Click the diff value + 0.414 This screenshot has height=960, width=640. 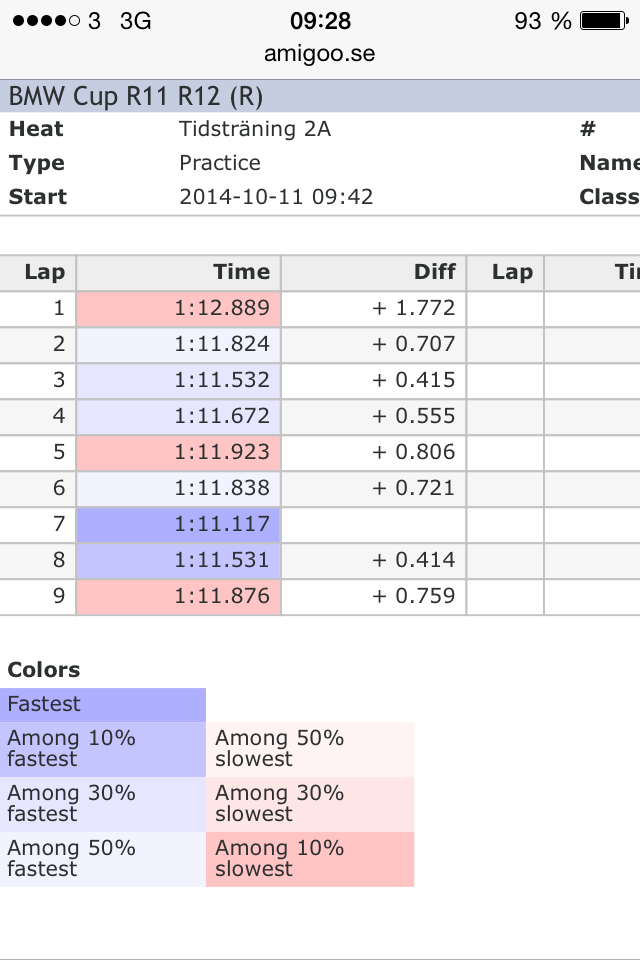click(413, 560)
